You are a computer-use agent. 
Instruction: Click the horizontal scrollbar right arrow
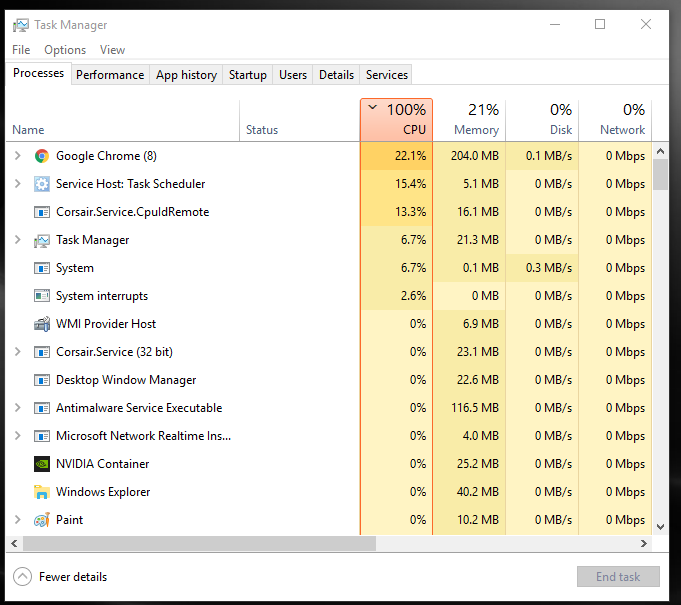coord(644,543)
